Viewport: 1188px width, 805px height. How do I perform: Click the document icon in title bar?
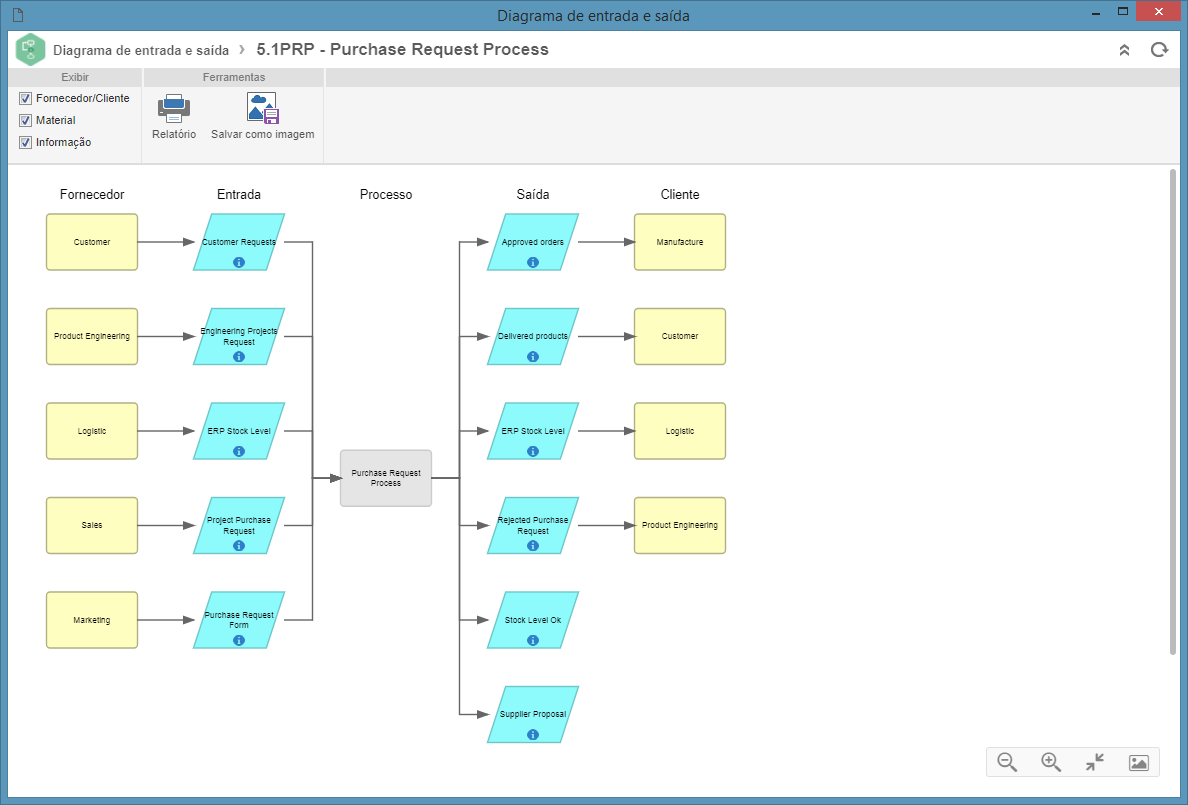click(x=18, y=14)
